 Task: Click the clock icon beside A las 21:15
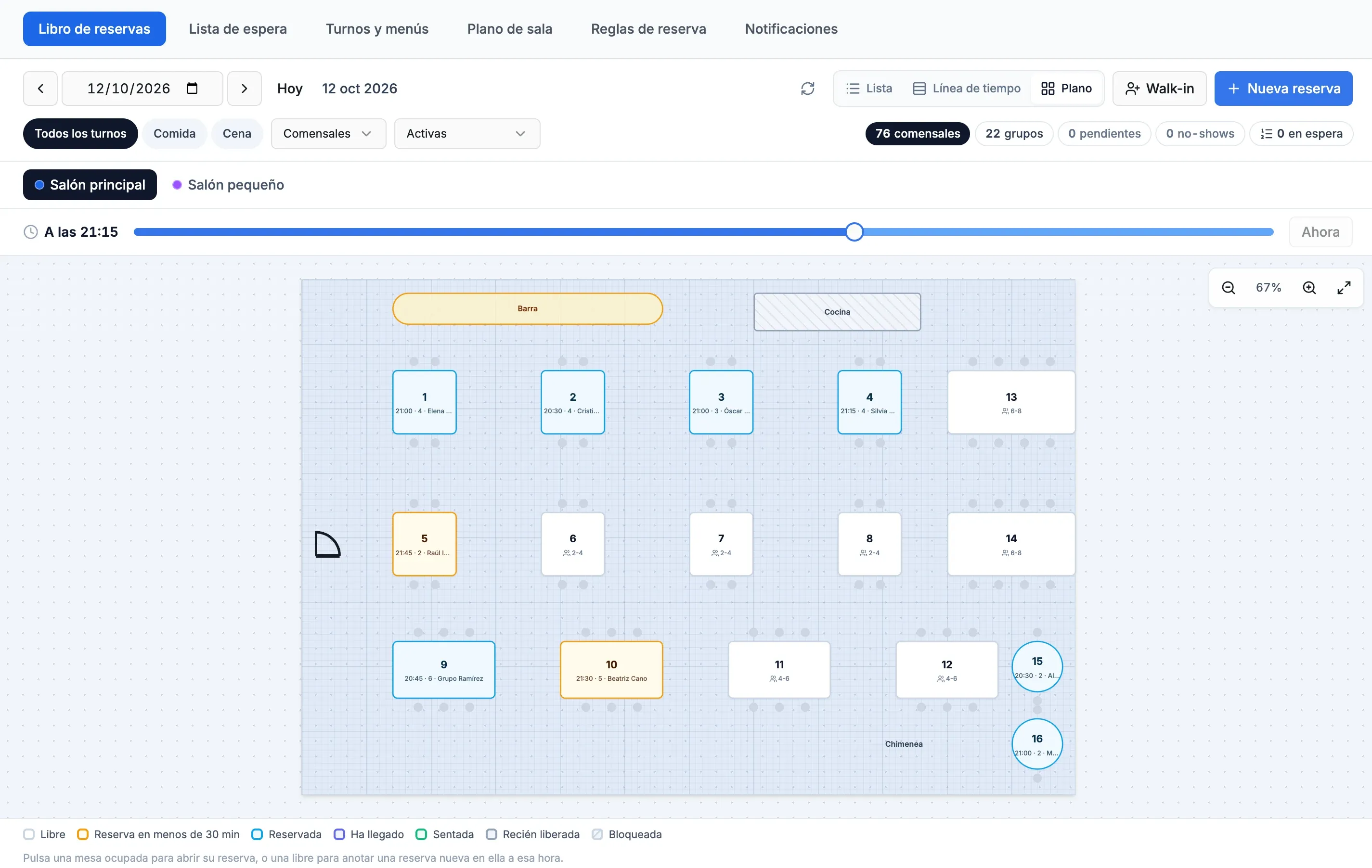coord(31,232)
